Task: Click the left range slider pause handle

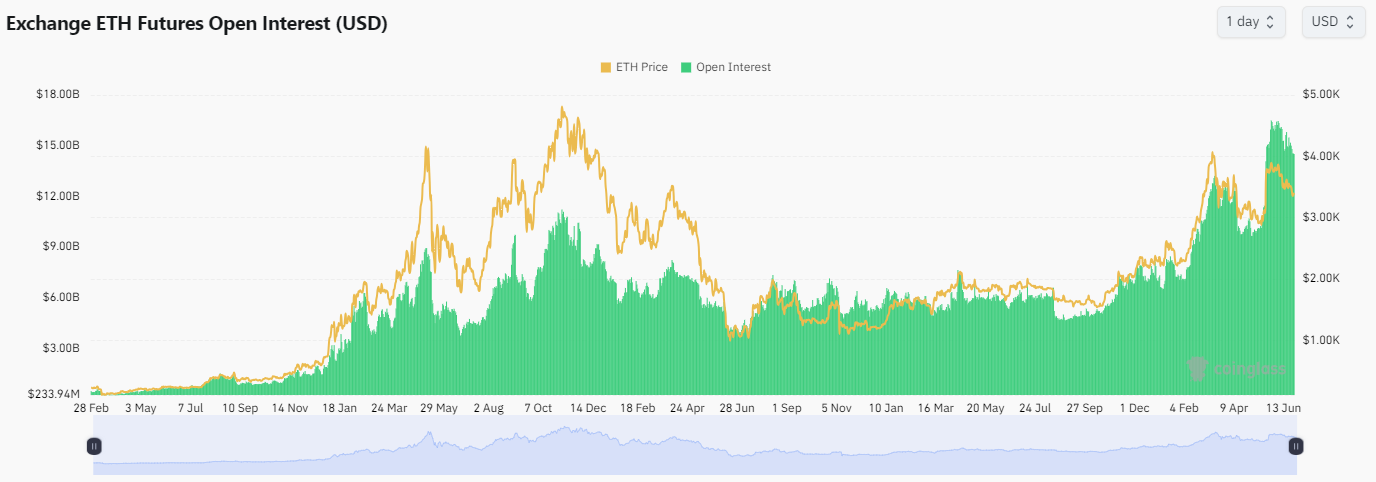Action: tap(94, 446)
